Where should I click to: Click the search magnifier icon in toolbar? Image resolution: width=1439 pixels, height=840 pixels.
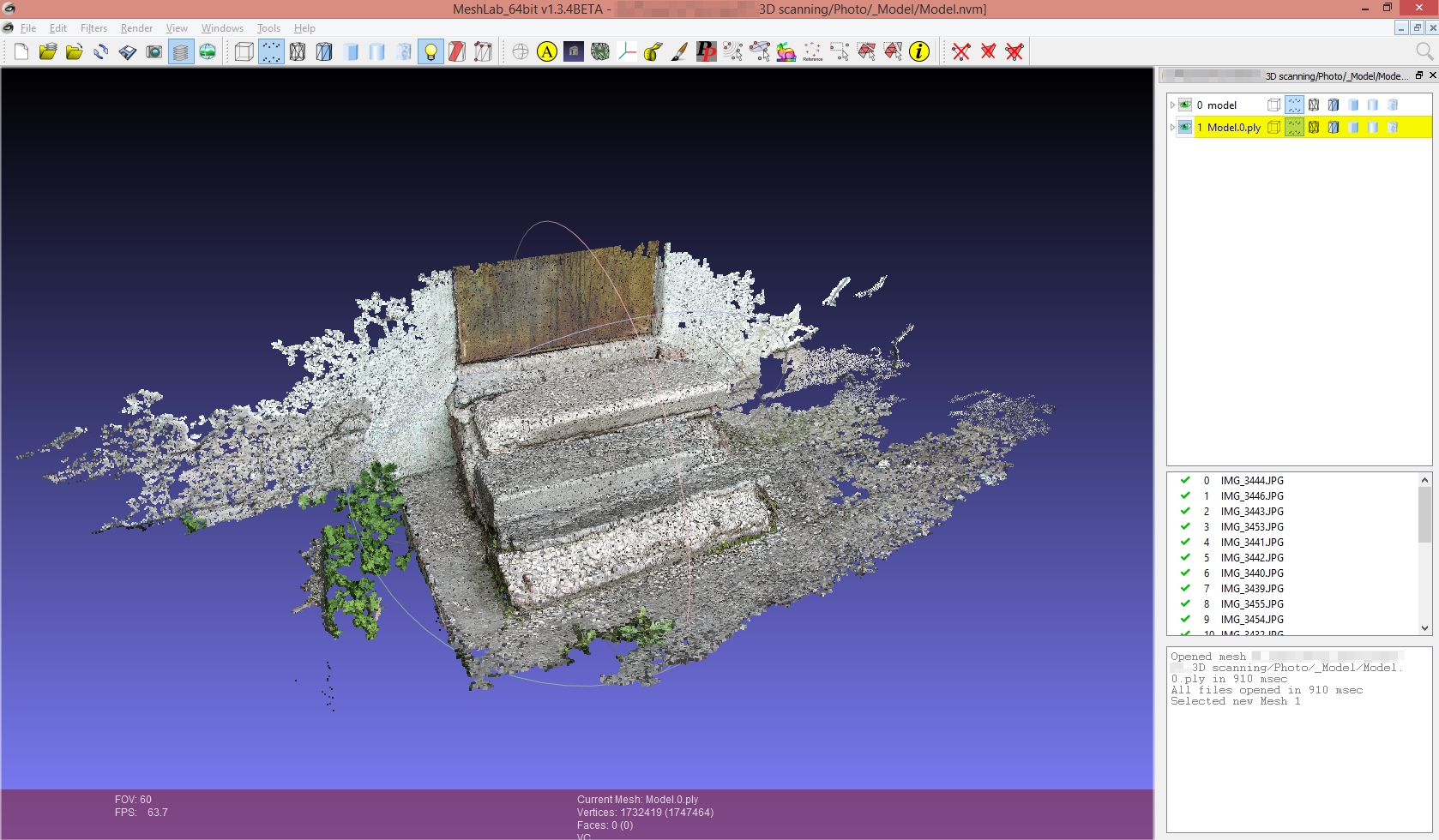pos(1424,51)
